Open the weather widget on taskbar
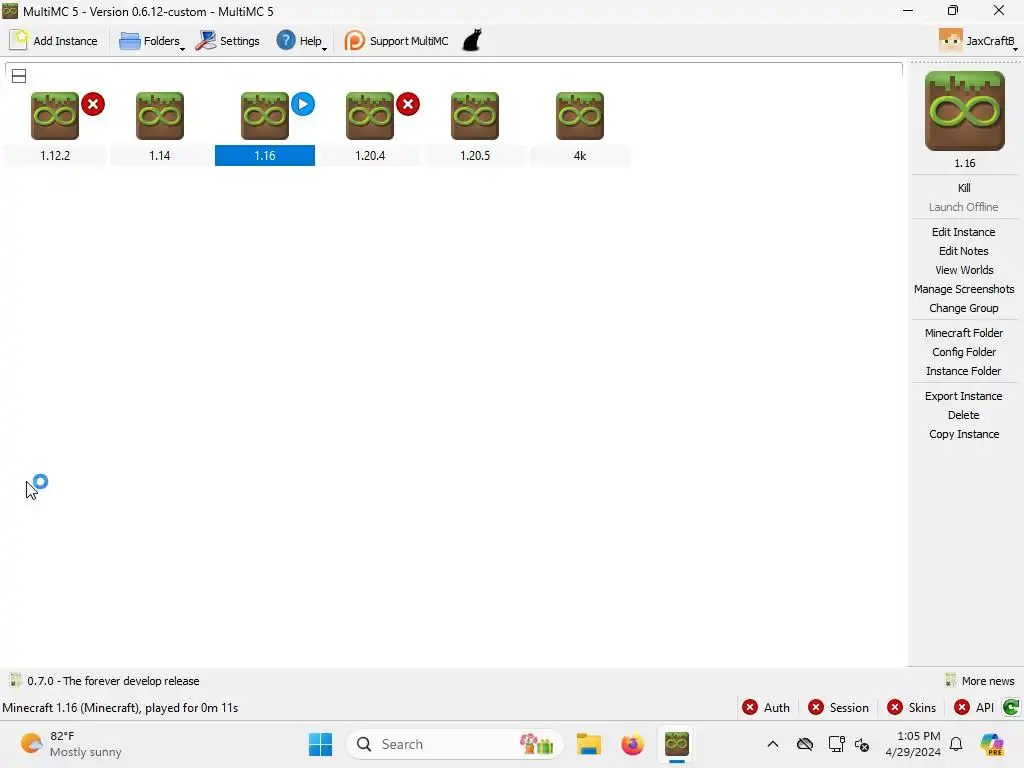The height and width of the screenshot is (768, 1024). tap(71, 744)
